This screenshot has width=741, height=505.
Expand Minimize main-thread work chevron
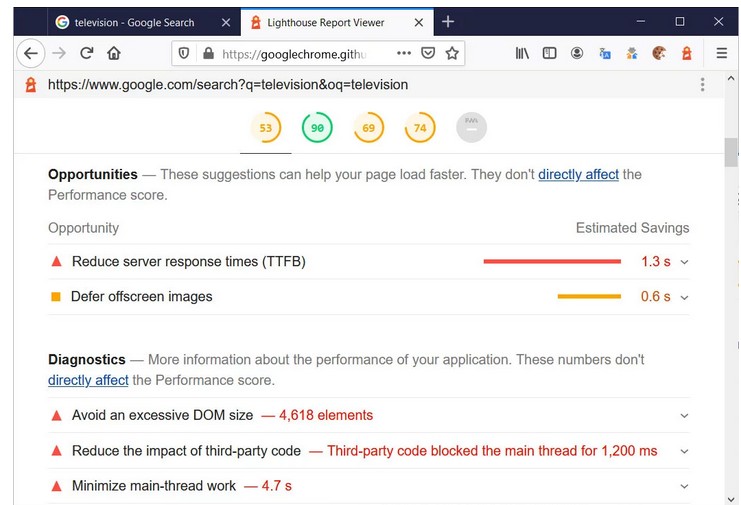point(684,486)
